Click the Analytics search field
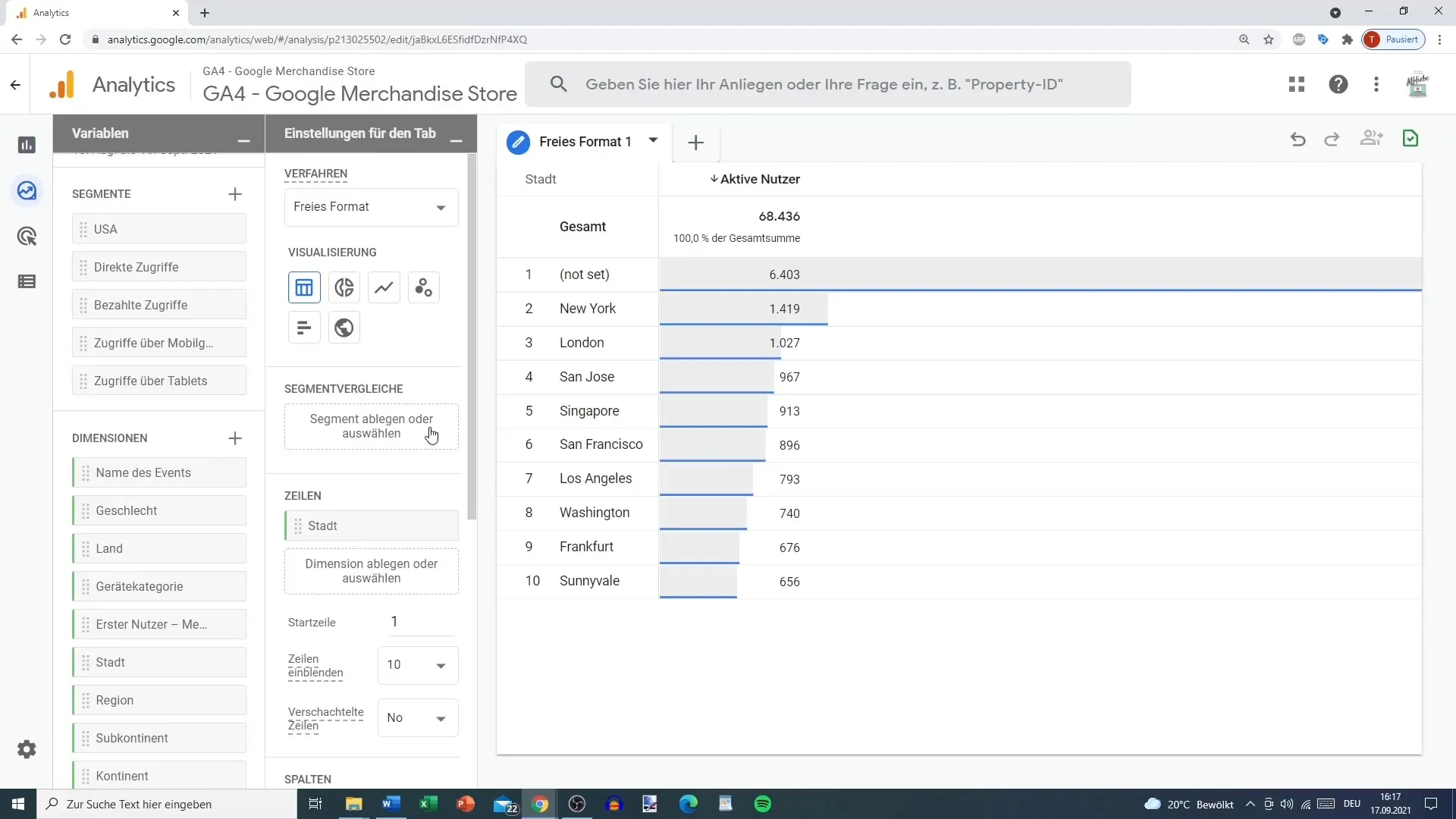The width and height of the screenshot is (1456, 819). [827, 84]
